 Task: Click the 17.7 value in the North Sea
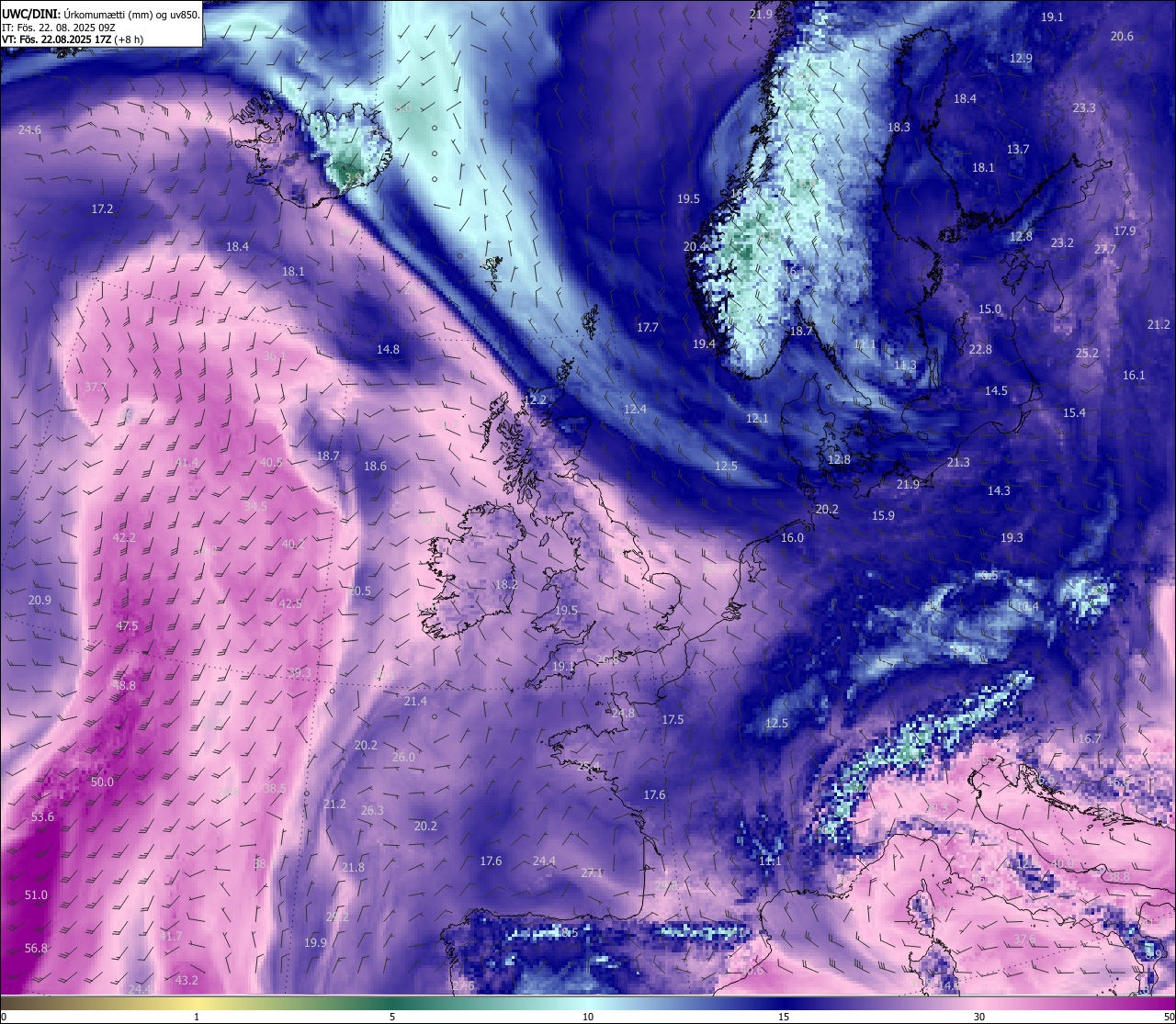coord(648,328)
